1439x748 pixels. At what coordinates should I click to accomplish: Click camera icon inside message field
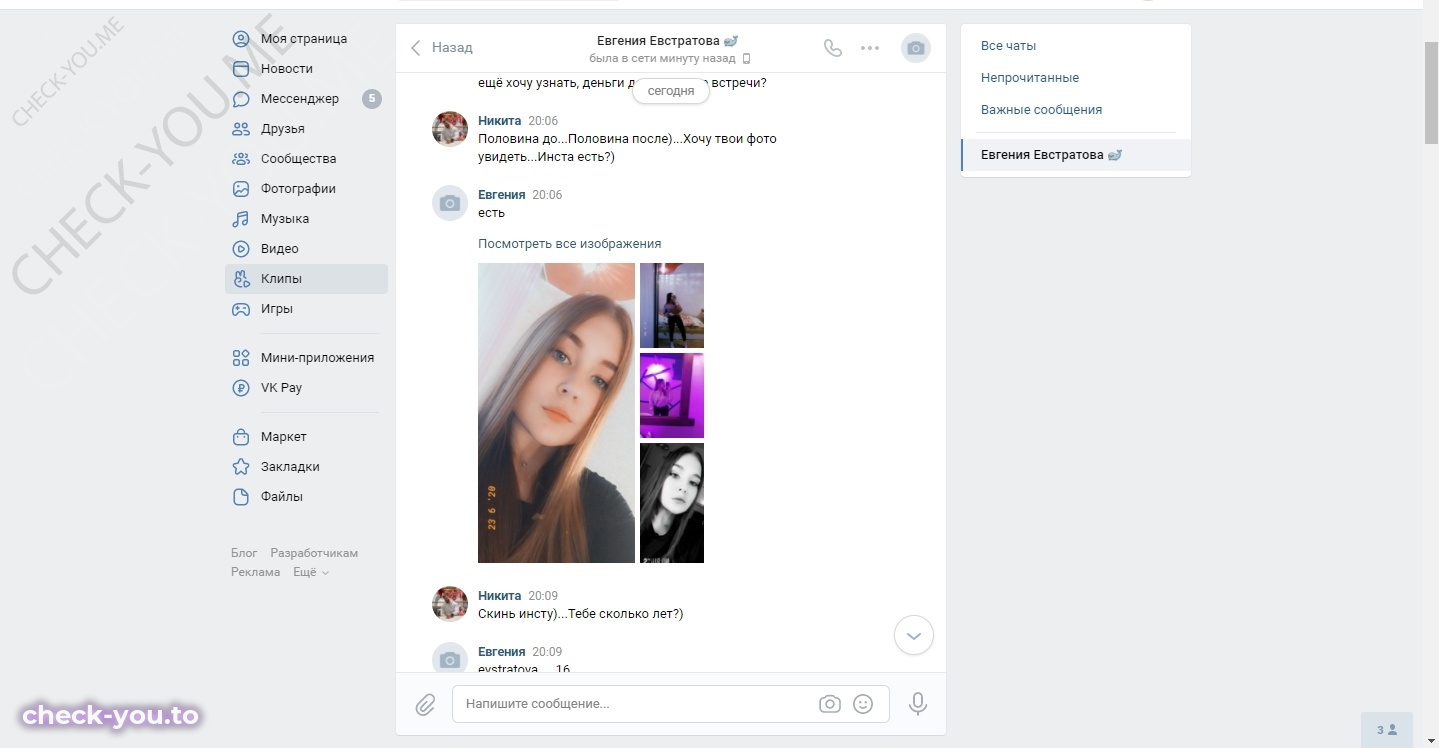[x=830, y=704]
